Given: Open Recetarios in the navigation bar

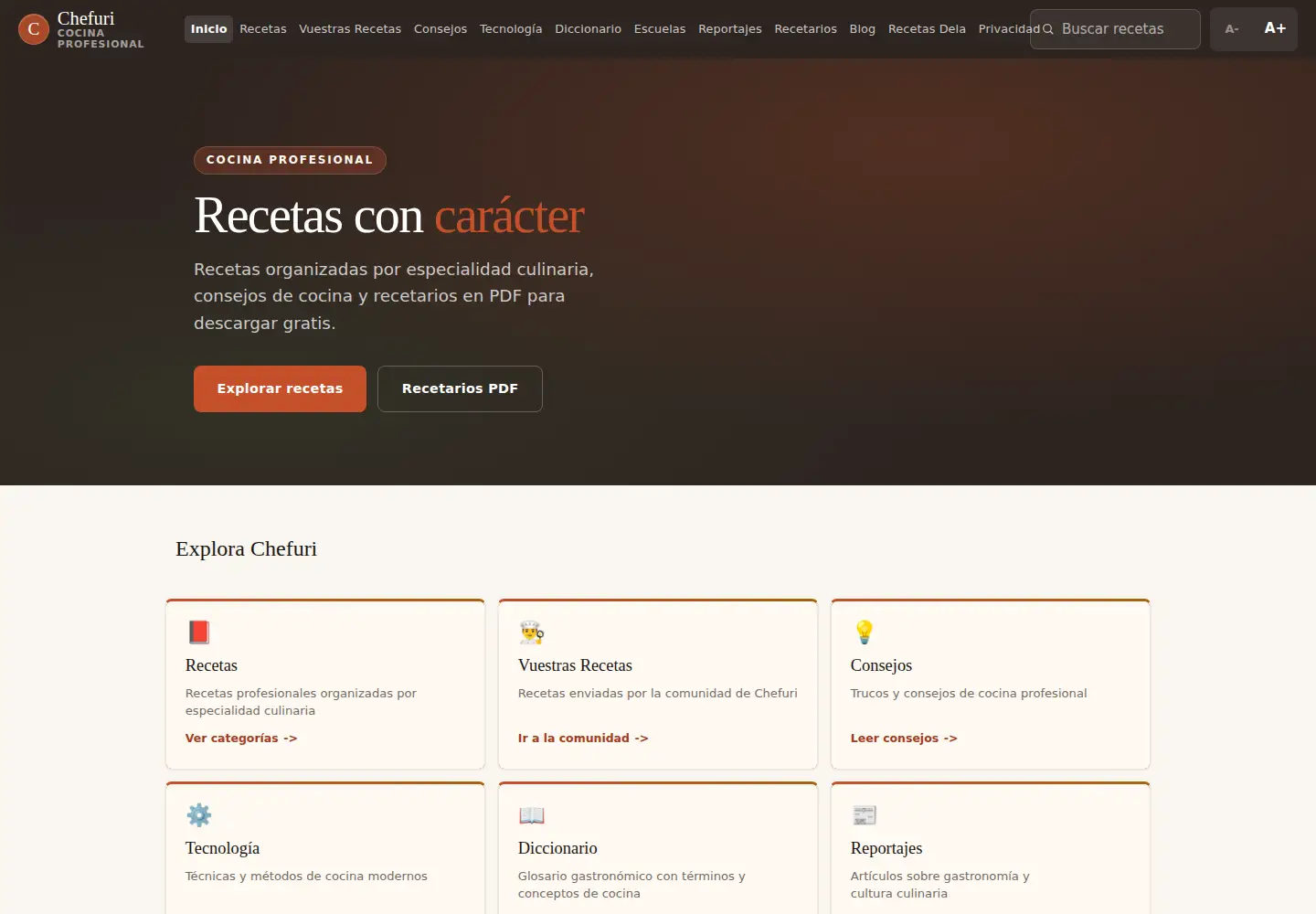Looking at the screenshot, I should point(805,29).
